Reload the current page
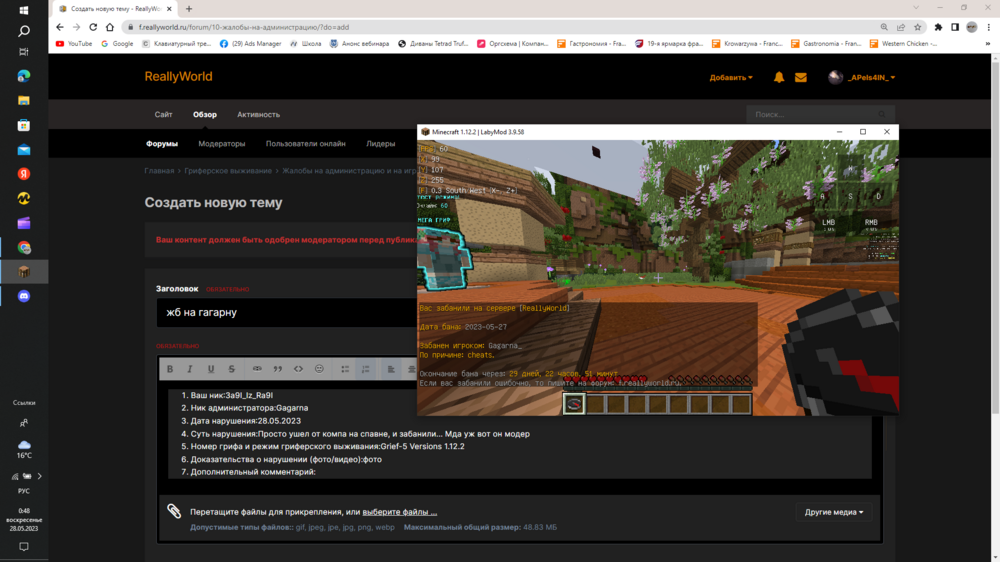 tap(93, 27)
